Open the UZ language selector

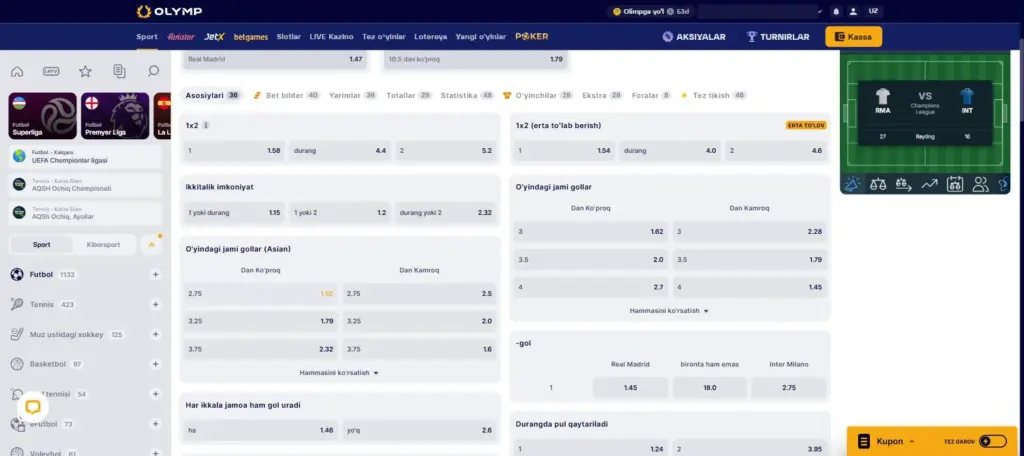pos(873,11)
